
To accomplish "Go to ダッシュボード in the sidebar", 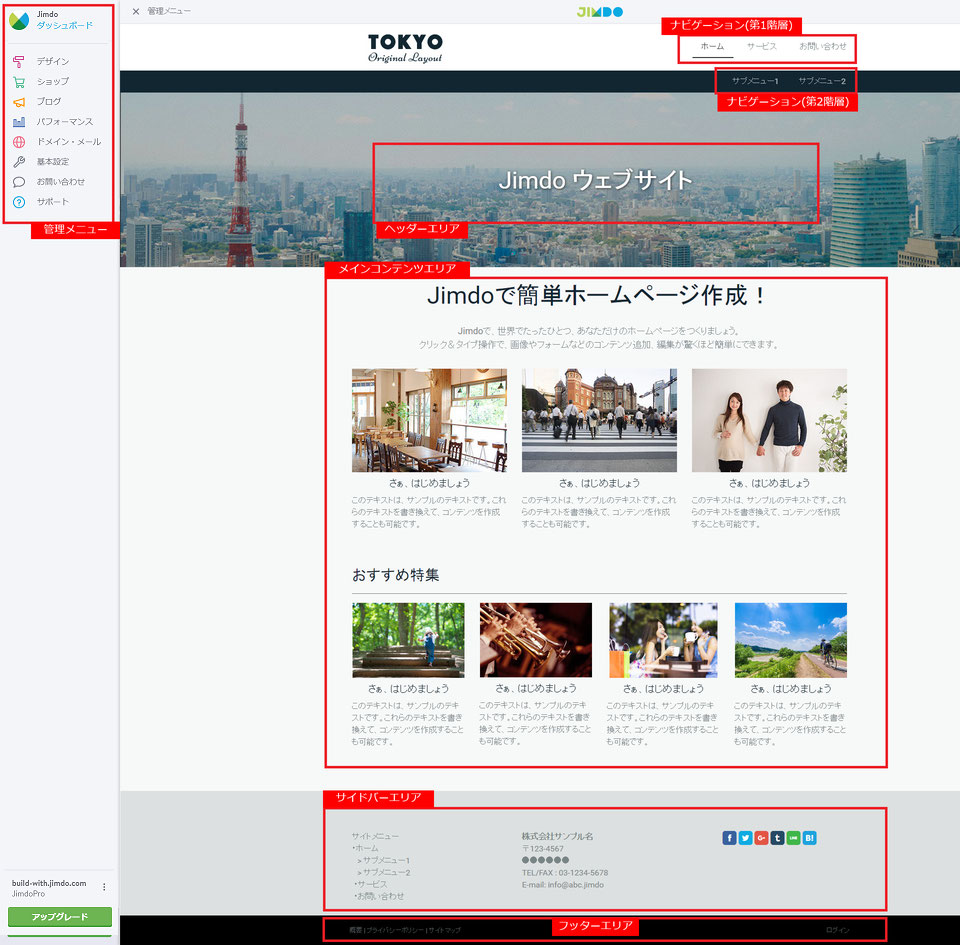I will click(64, 25).
